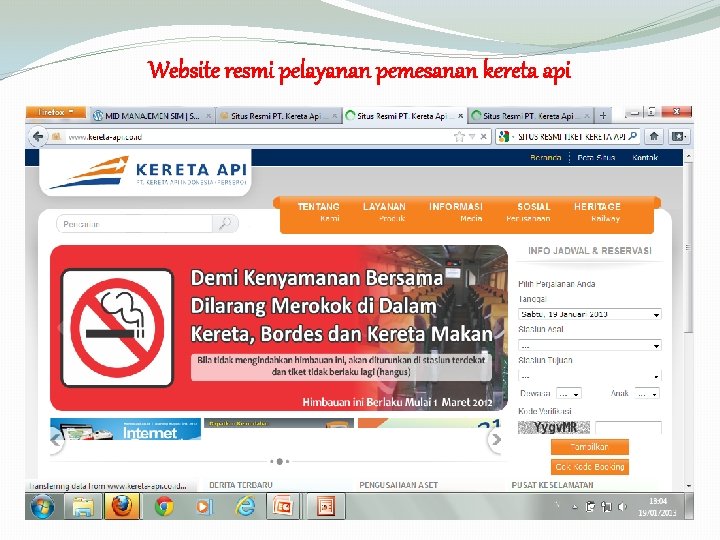The height and width of the screenshot is (540, 720).
Task: Click the Action Center flag tray icon
Action: pyautogui.click(x=591, y=506)
